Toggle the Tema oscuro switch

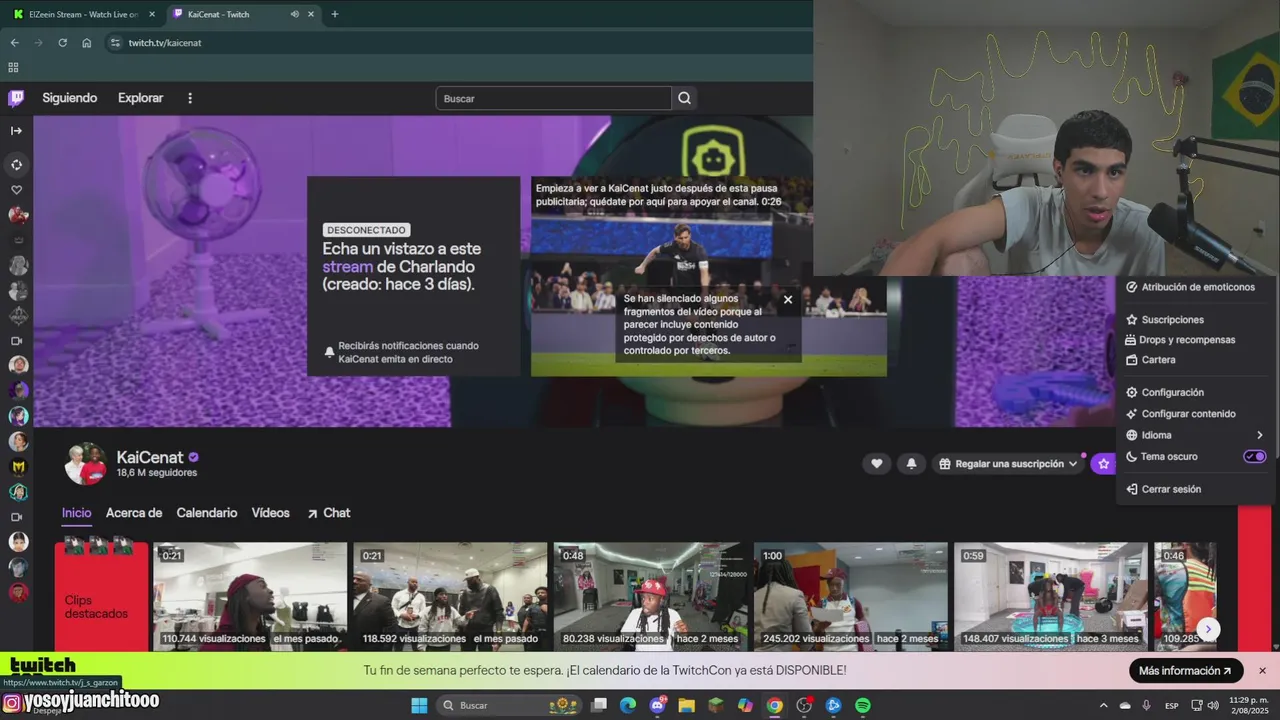click(x=1255, y=456)
